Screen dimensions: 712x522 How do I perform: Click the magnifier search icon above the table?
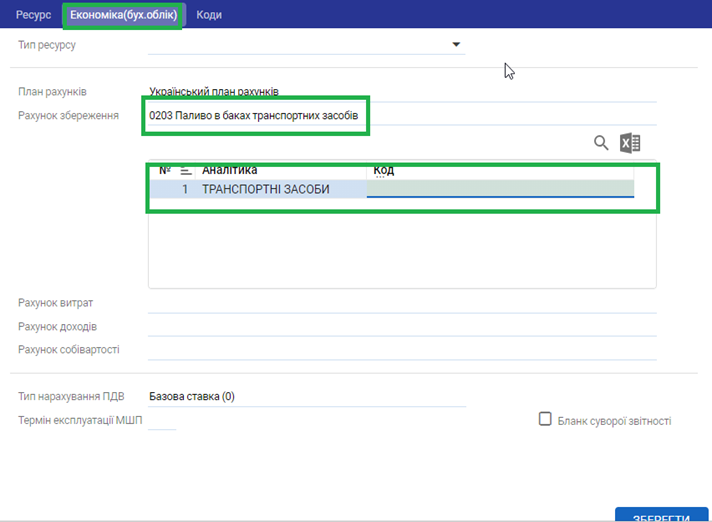point(601,143)
